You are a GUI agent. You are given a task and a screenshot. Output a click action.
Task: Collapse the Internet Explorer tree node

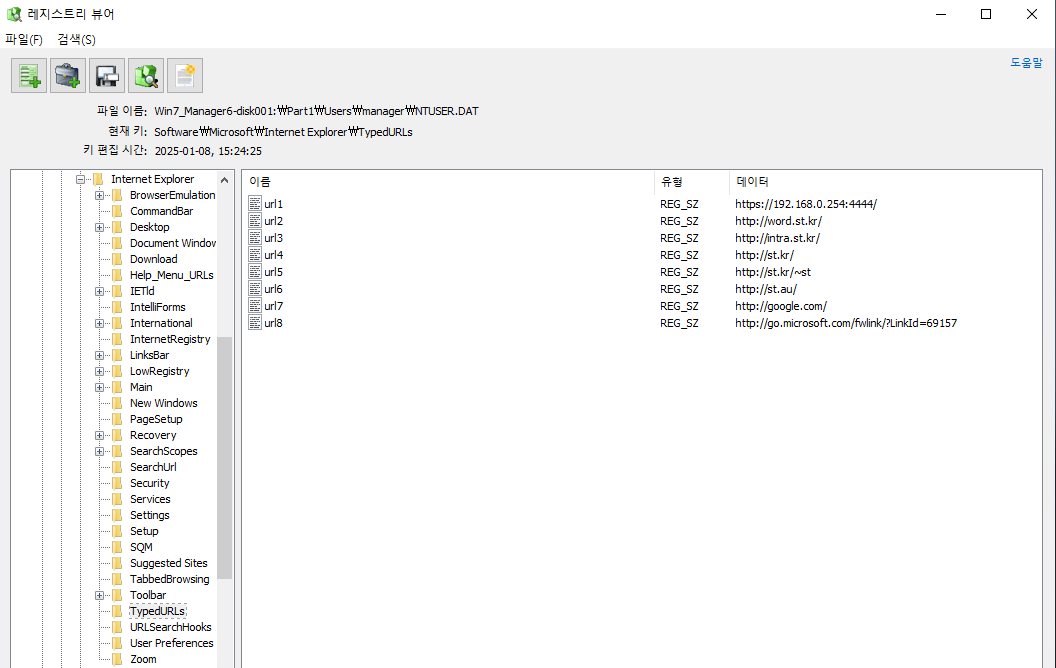point(80,179)
